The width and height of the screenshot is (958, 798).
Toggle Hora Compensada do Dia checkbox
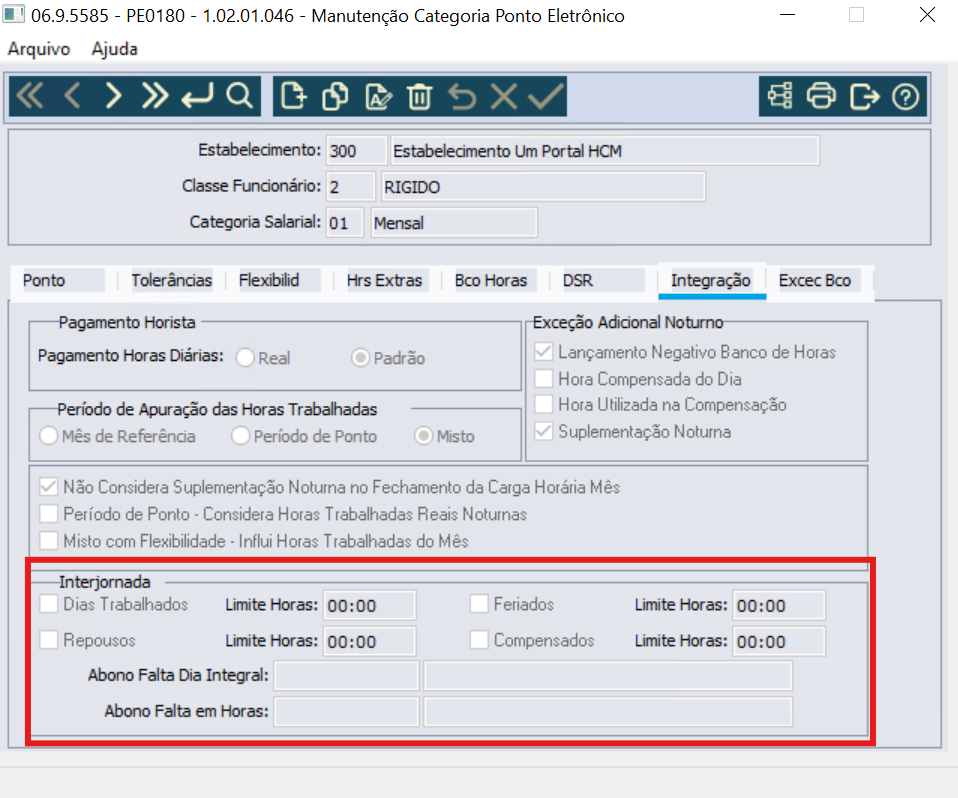coord(544,379)
